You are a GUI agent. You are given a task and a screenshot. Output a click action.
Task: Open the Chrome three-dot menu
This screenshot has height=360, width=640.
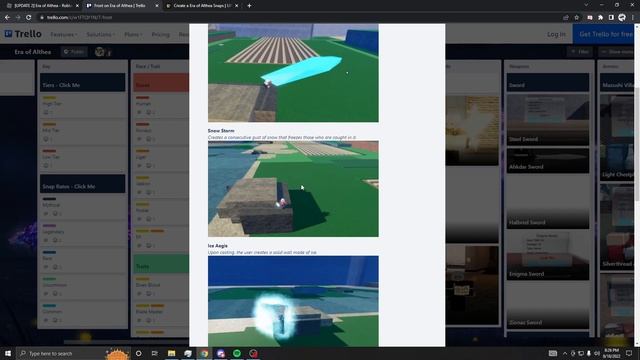click(x=633, y=18)
